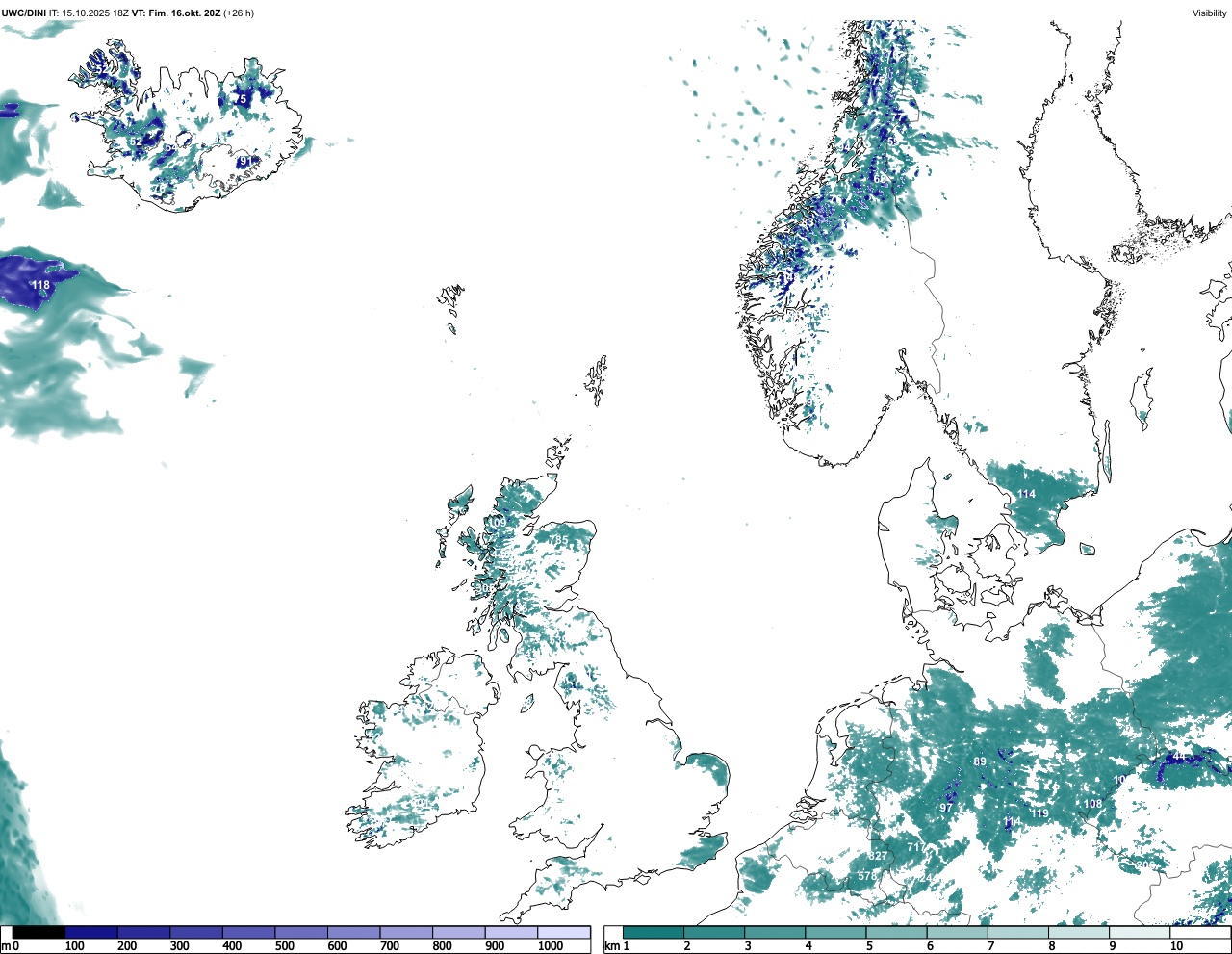Image resolution: width=1232 pixels, height=954 pixels.
Task: Click the '10' tick label on kilometer scale
Action: point(1176,946)
